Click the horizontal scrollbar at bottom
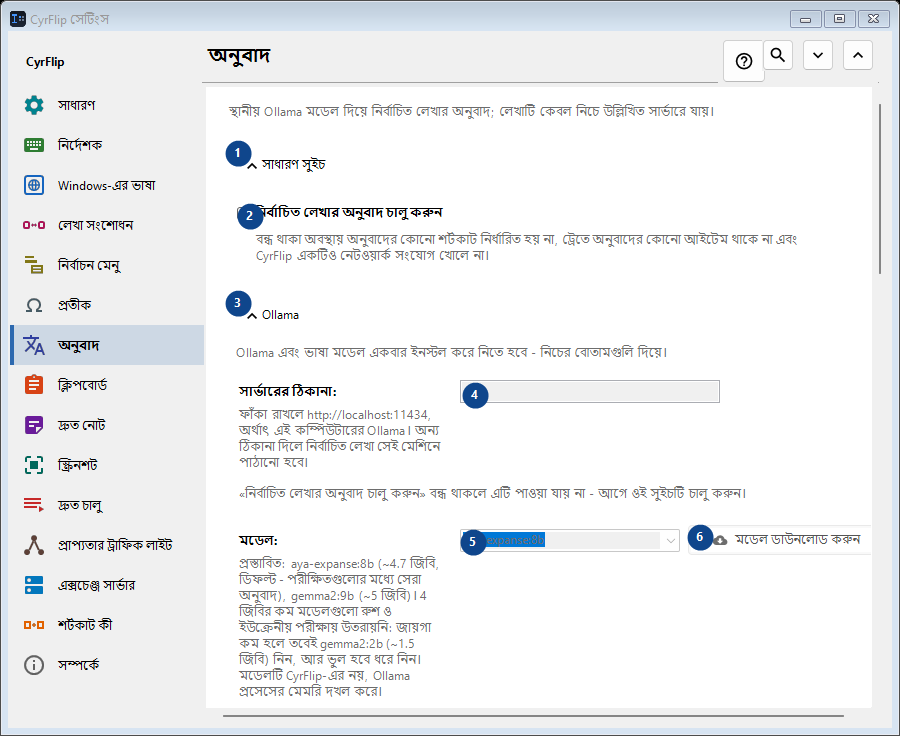 pos(533,716)
